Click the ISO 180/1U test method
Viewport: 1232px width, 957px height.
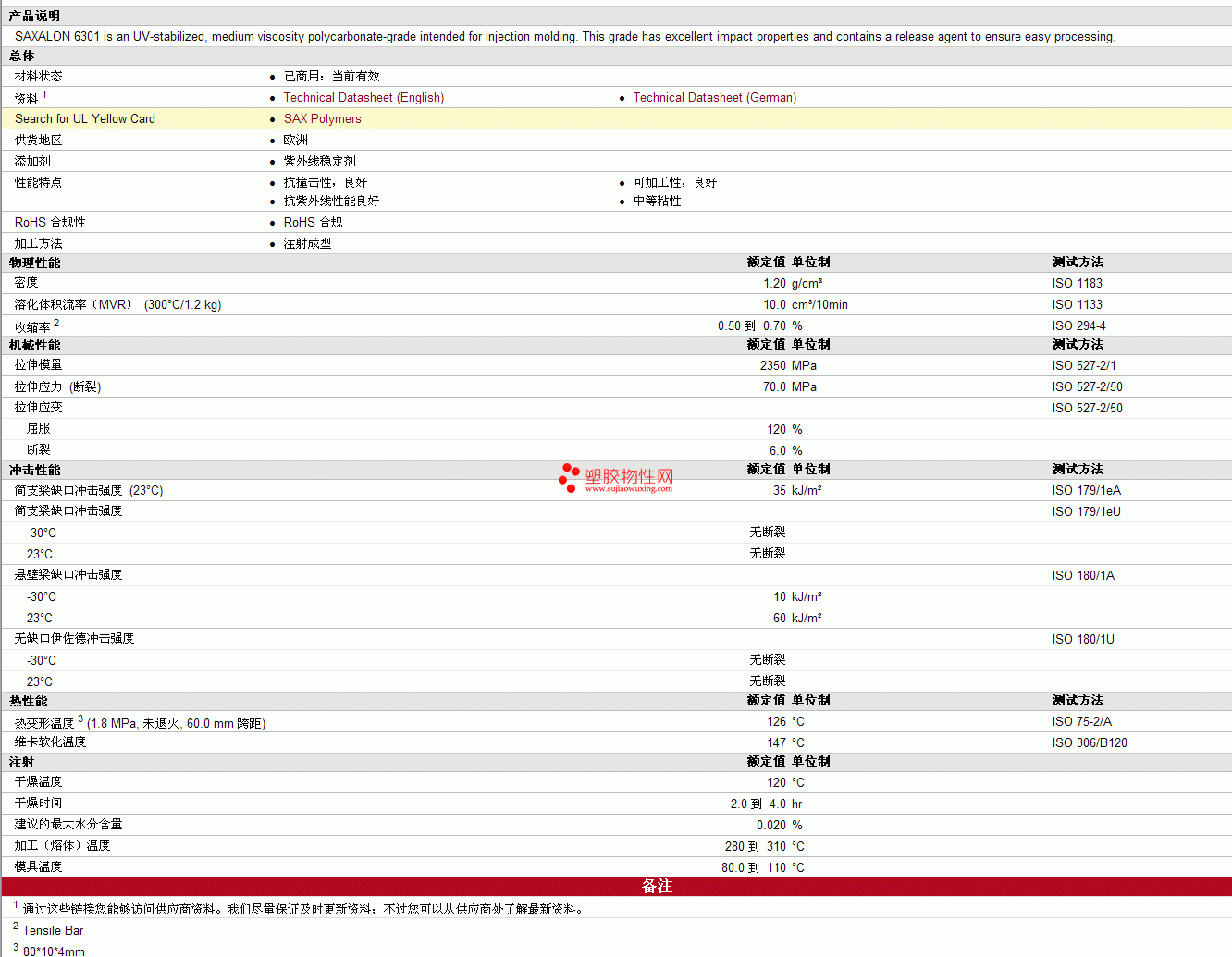pyautogui.click(x=1083, y=640)
